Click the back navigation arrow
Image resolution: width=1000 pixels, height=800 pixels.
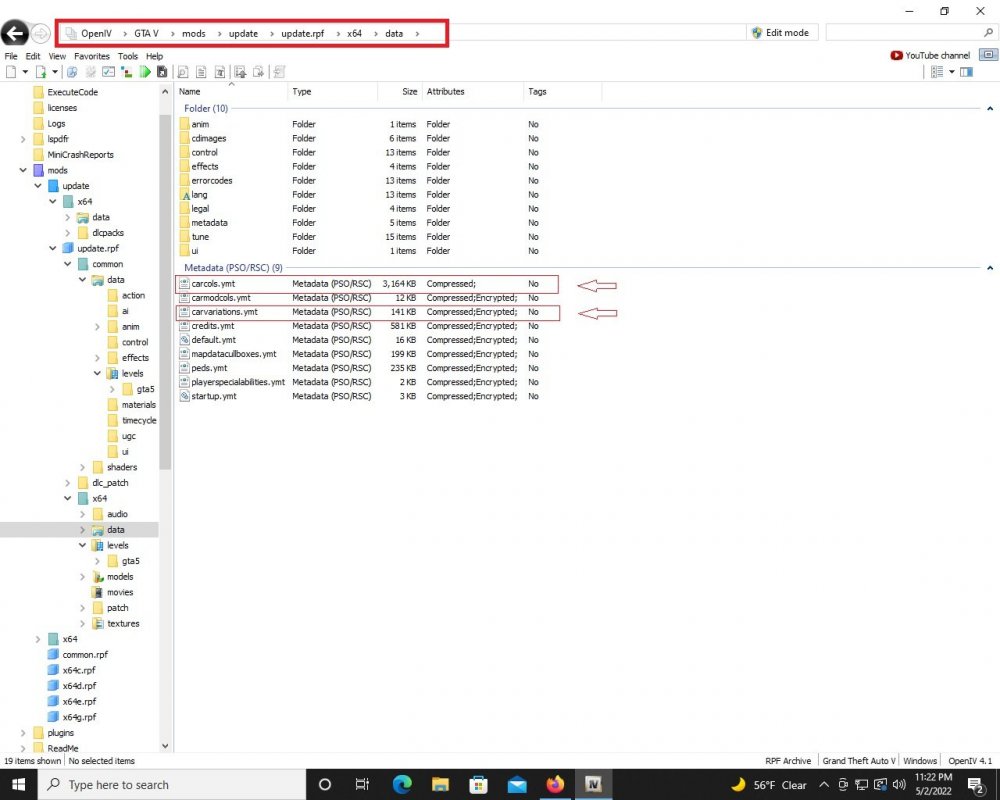pos(14,33)
